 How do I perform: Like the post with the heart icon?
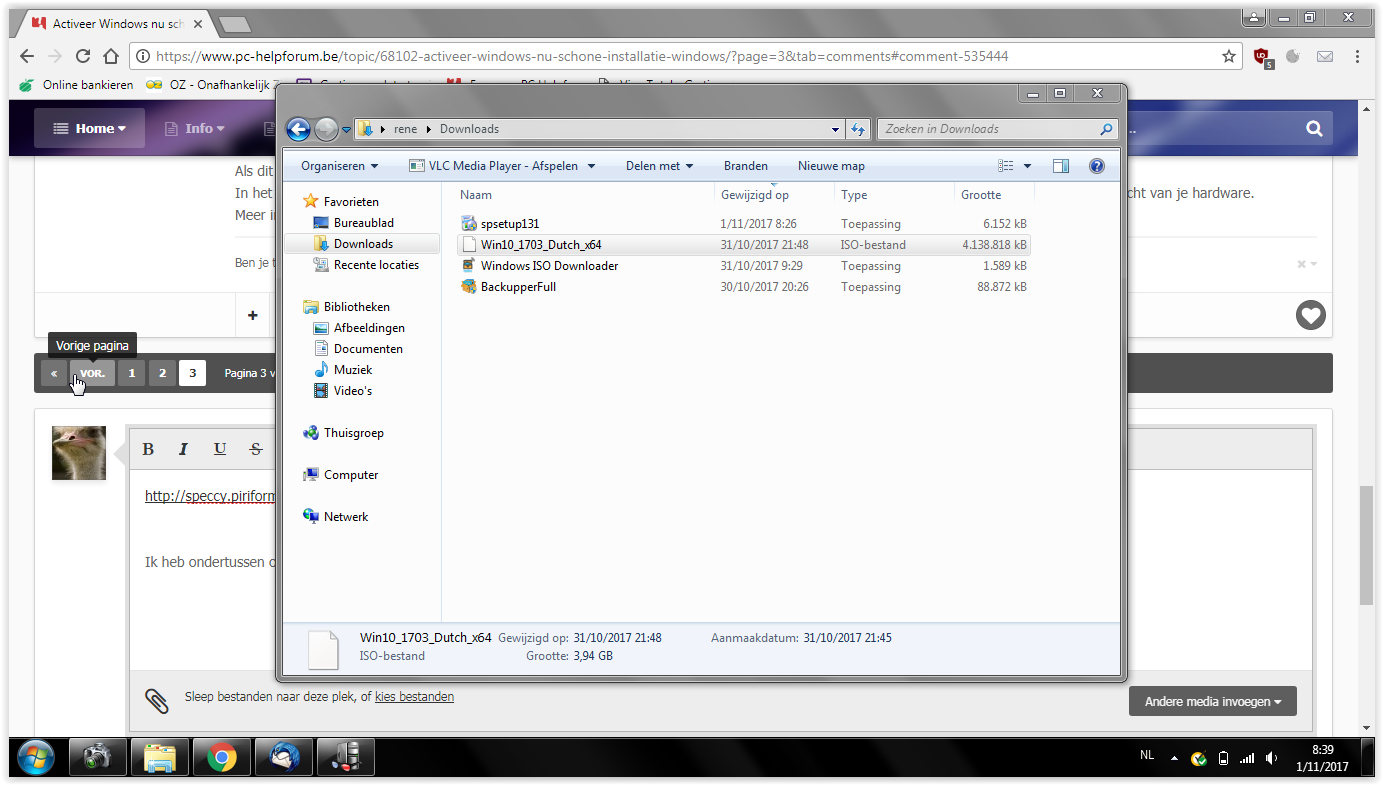pyautogui.click(x=1310, y=315)
